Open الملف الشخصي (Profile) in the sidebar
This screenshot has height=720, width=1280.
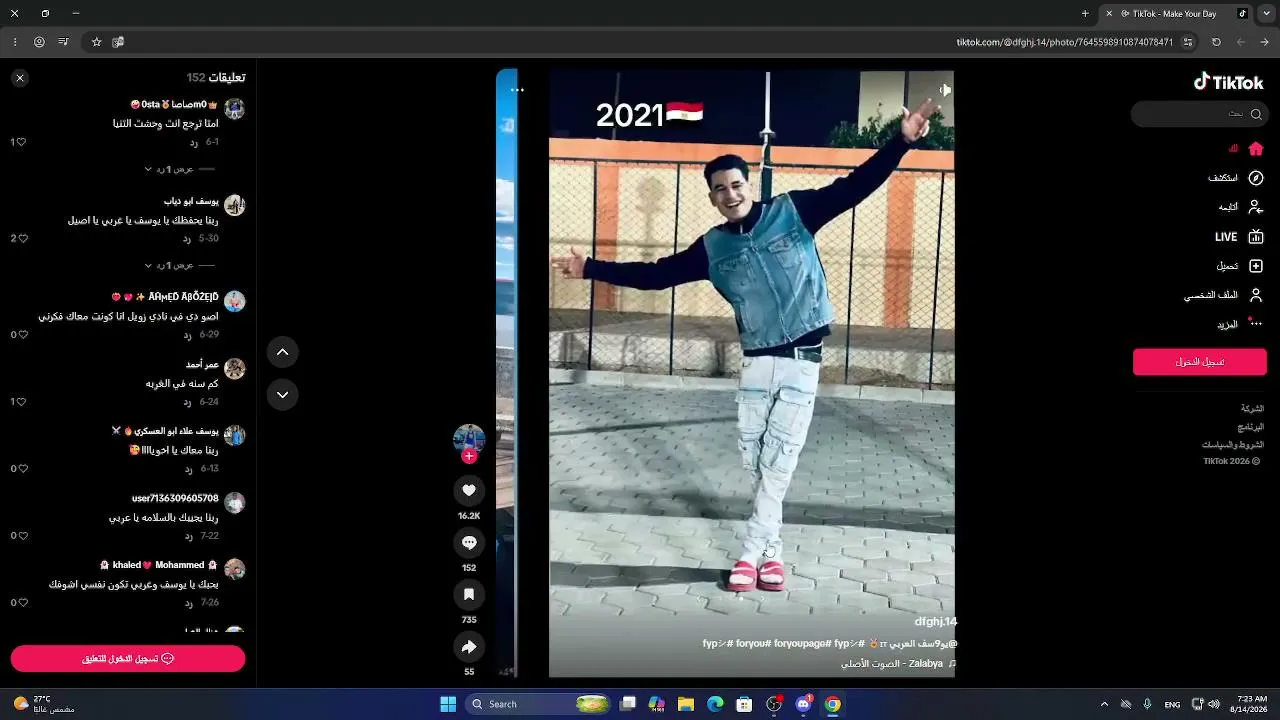pyautogui.click(x=1224, y=295)
